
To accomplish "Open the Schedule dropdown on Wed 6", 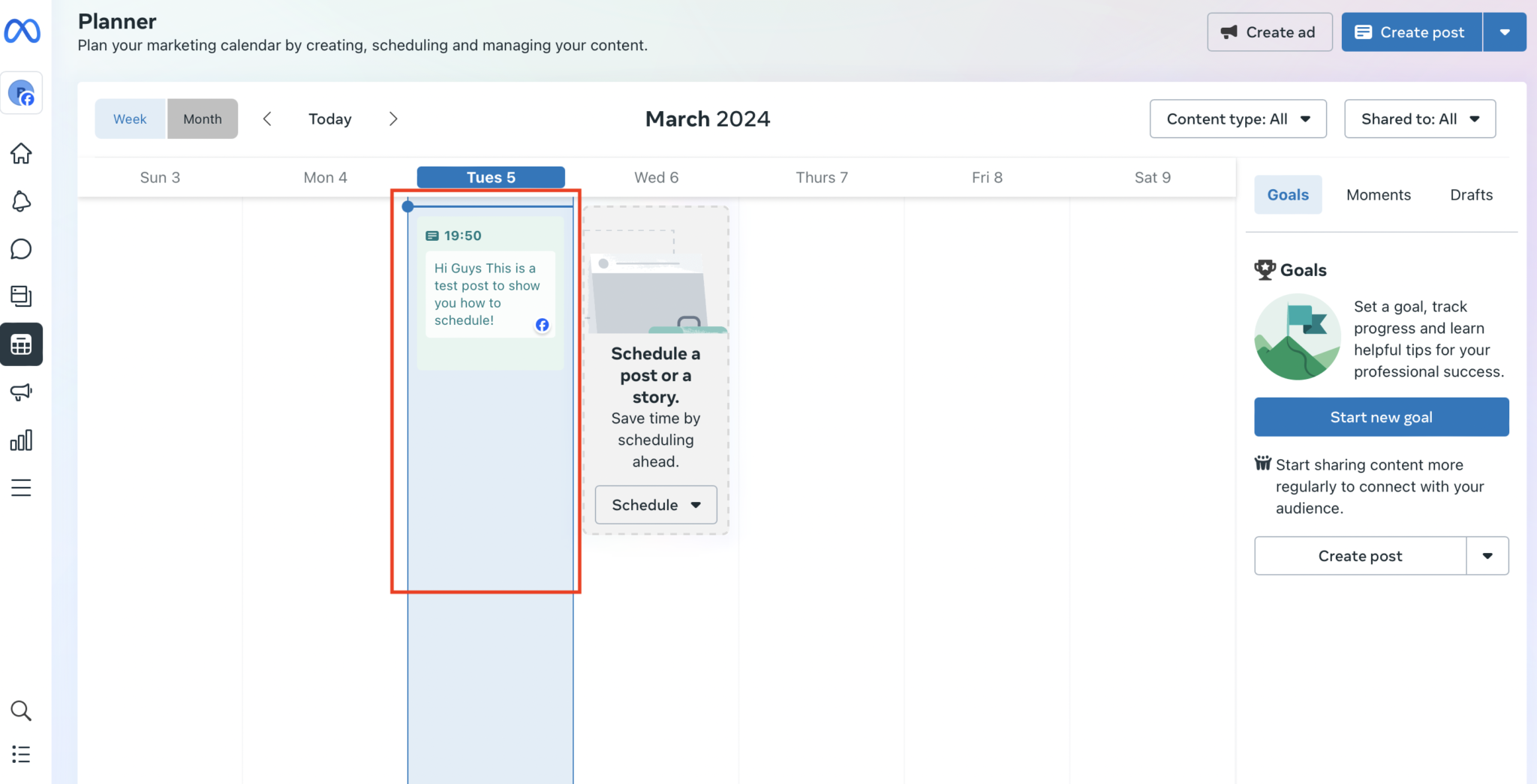I will pos(655,505).
